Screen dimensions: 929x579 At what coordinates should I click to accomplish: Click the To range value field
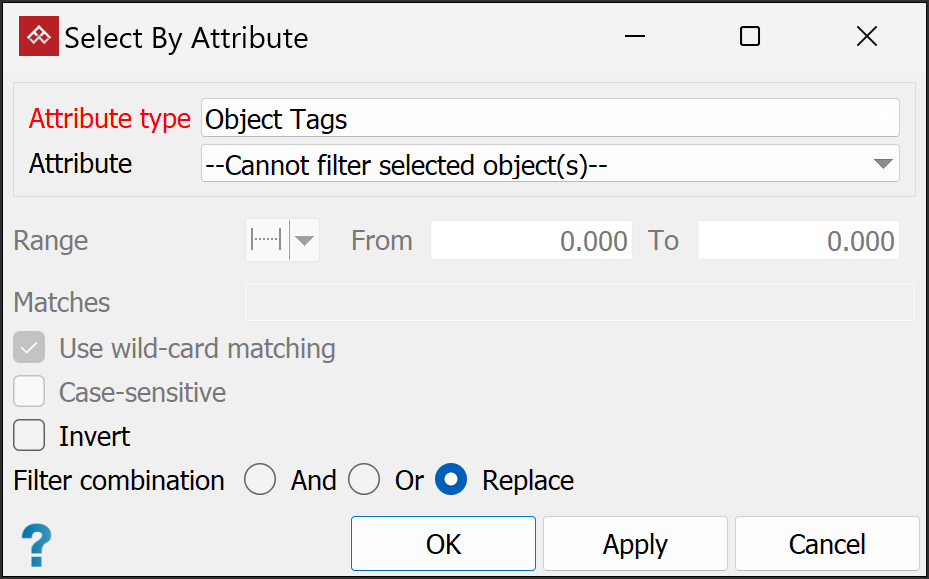797,241
